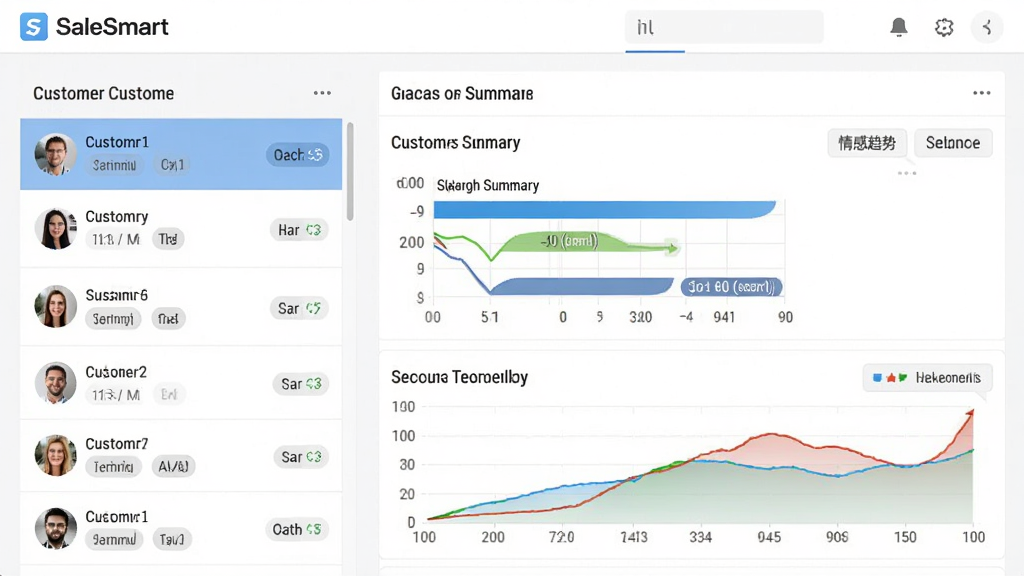
Task: Click the avatar in the highlighted Customr1 row
Action: (x=56, y=154)
